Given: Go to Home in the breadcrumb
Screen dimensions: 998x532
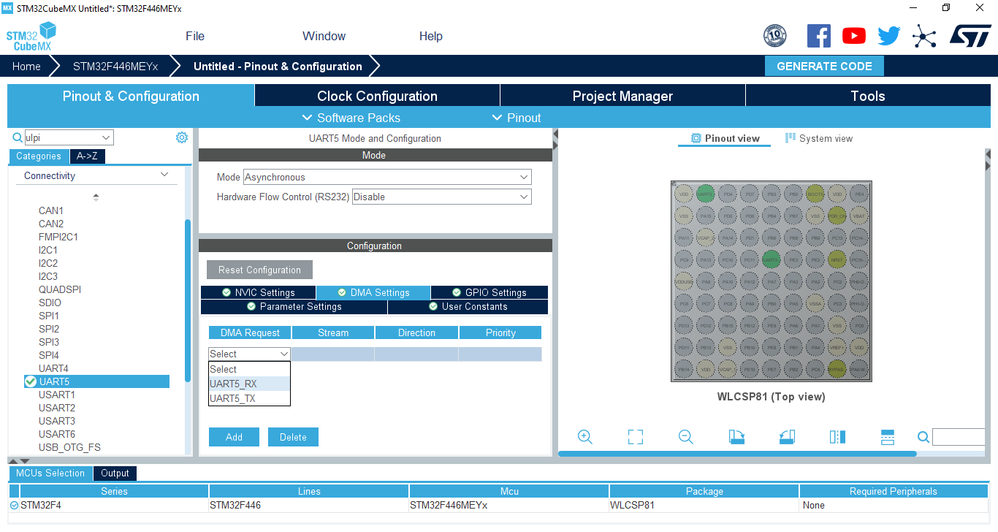Looking at the screenshot, I should (26, 66).
